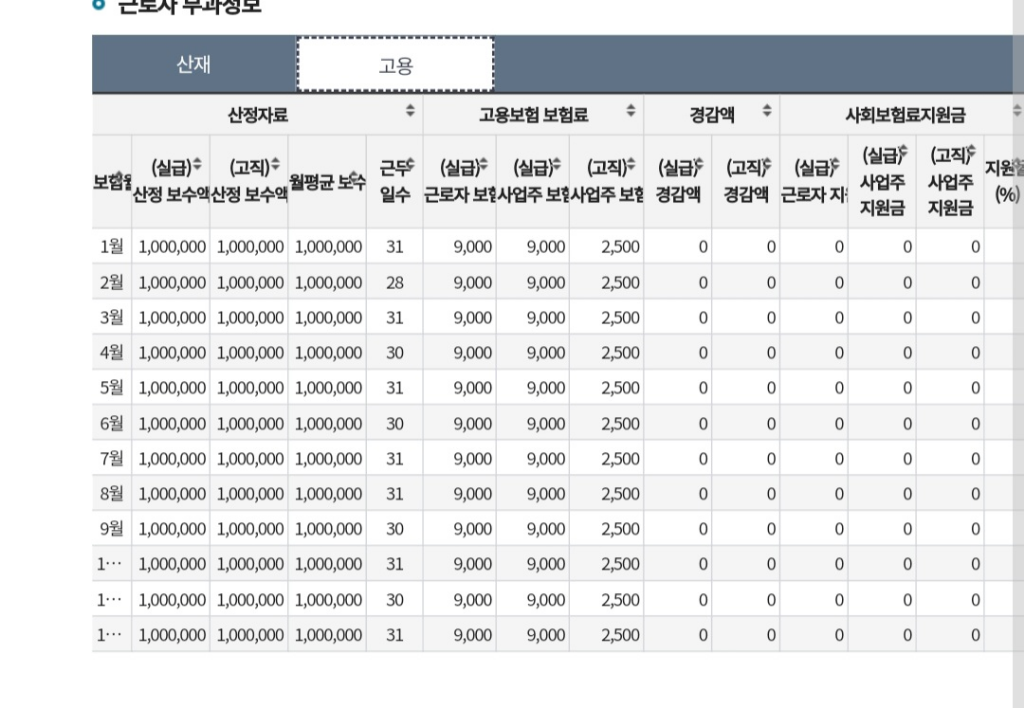The image size is (1024, 708).
Task: Click sort icon beside 고용보험 보험료 header
Action: point(630,114)
